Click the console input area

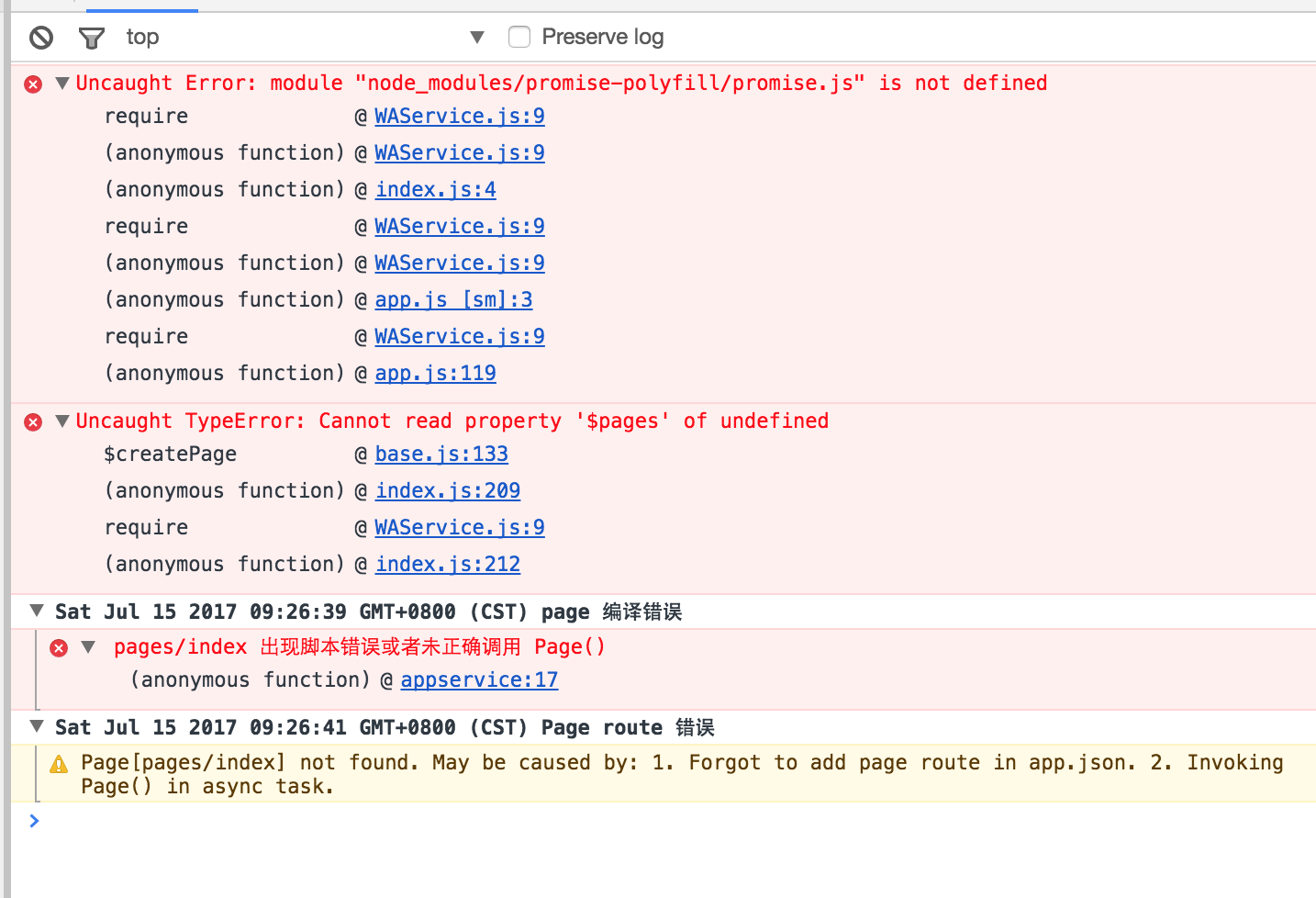367,821
